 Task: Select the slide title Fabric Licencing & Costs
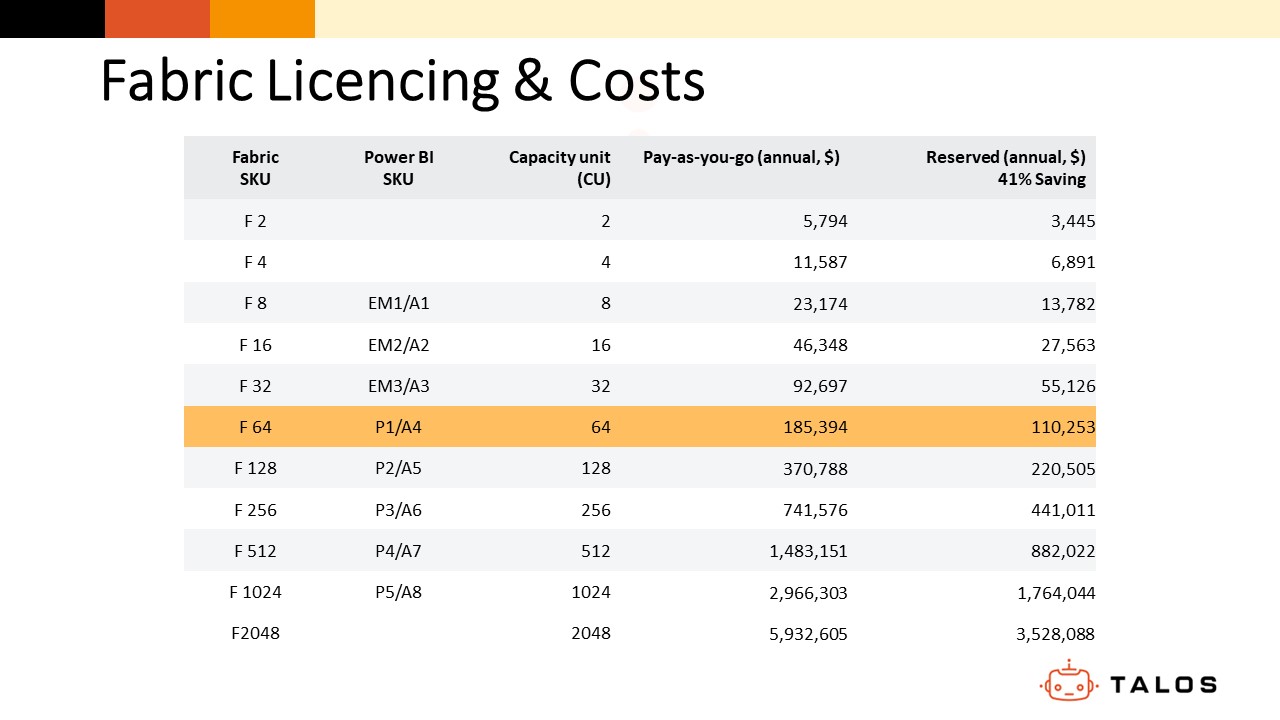[x=402, y=80]
